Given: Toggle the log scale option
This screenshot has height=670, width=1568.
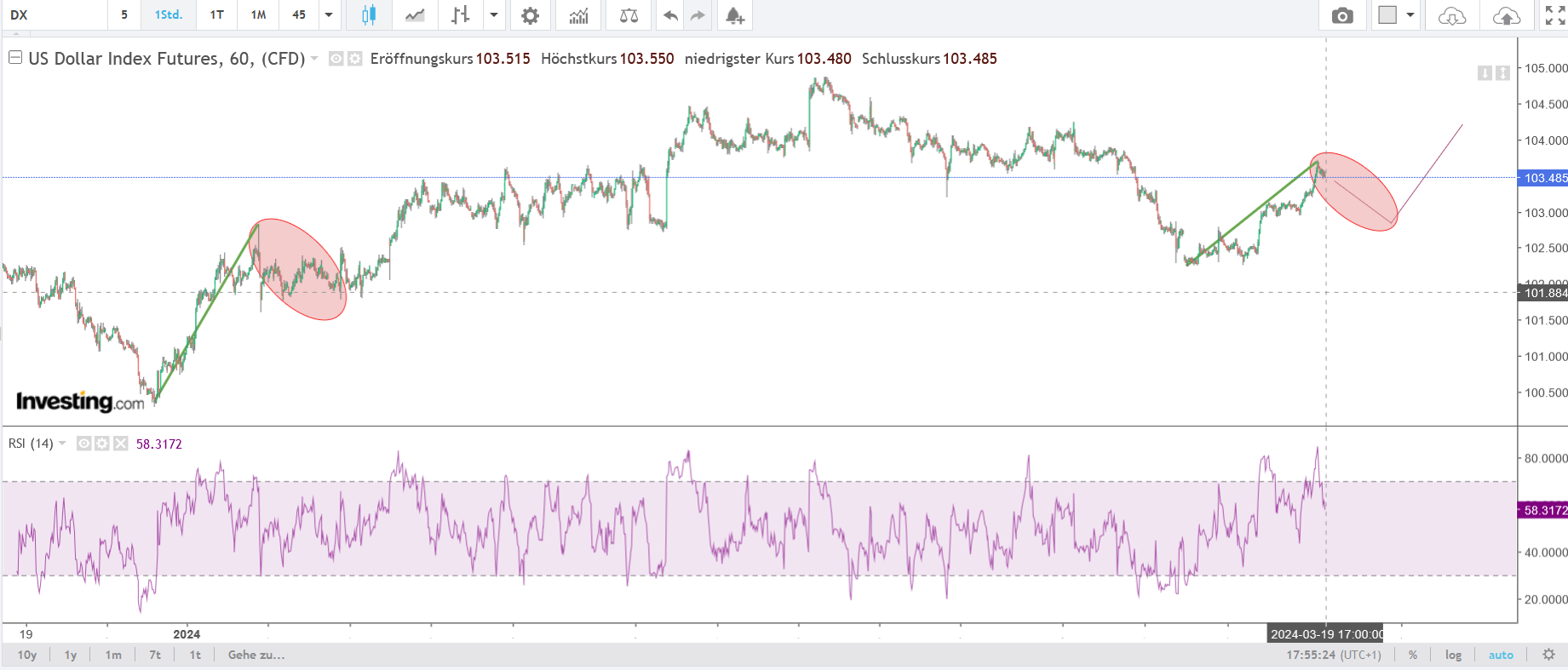Looking at the screenshot, I should (1453, 655).
